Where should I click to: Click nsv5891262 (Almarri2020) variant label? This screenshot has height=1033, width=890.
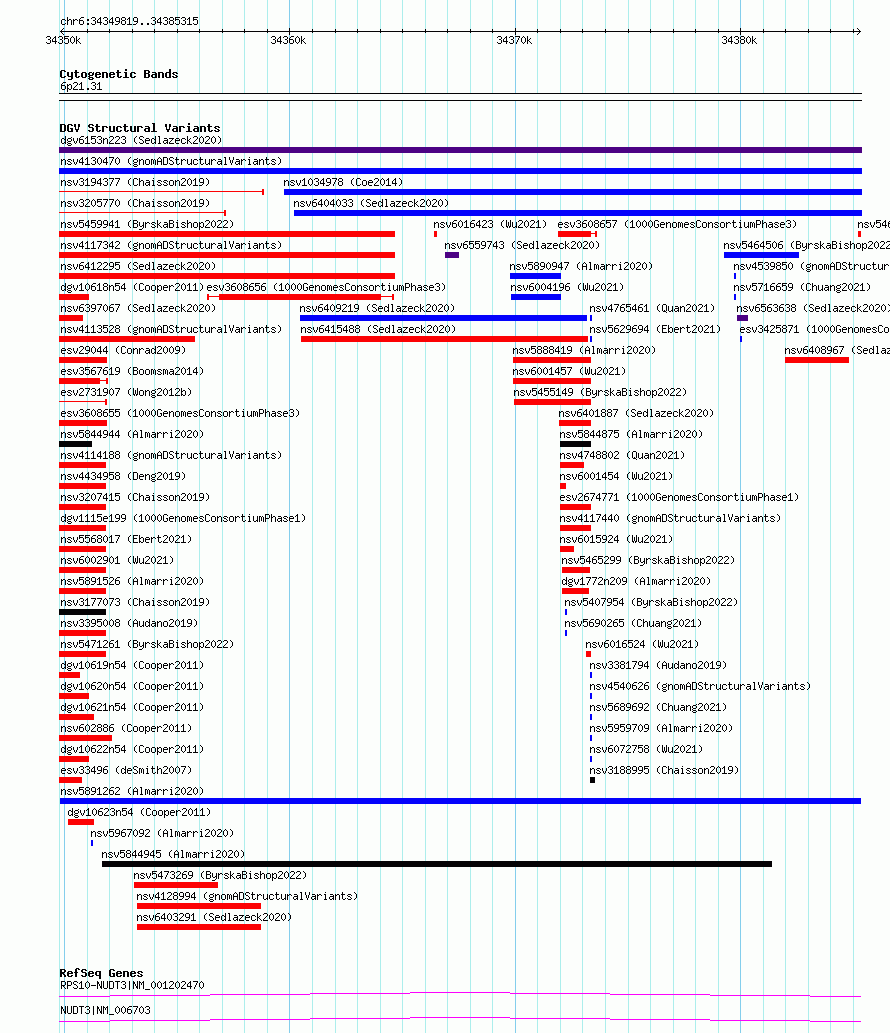[x=132, y=793]
